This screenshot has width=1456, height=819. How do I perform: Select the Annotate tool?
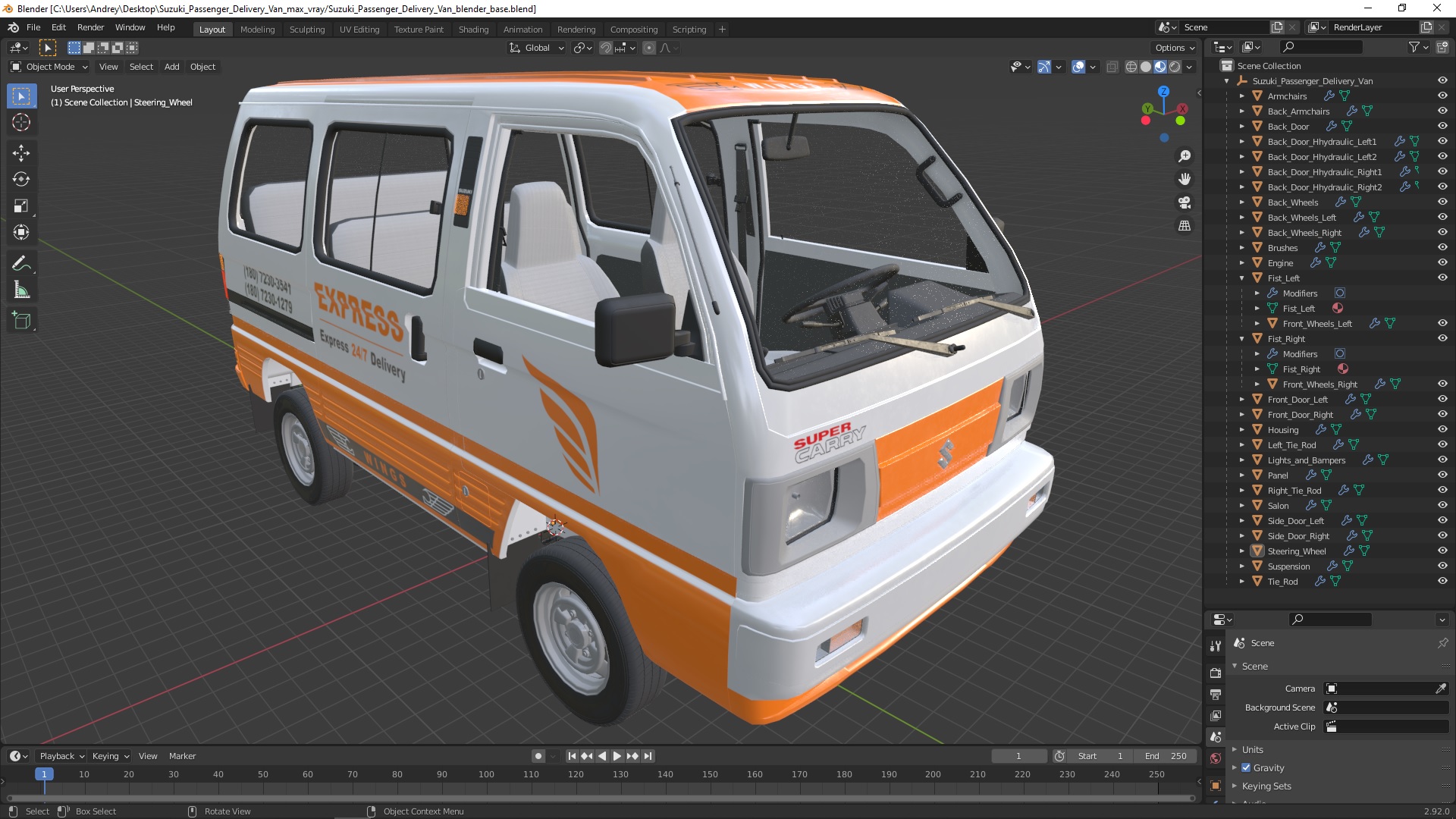[21, 264]
